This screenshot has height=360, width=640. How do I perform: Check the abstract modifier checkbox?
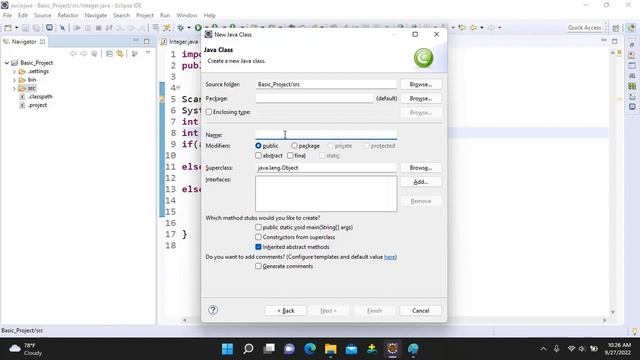coord(258,156)
